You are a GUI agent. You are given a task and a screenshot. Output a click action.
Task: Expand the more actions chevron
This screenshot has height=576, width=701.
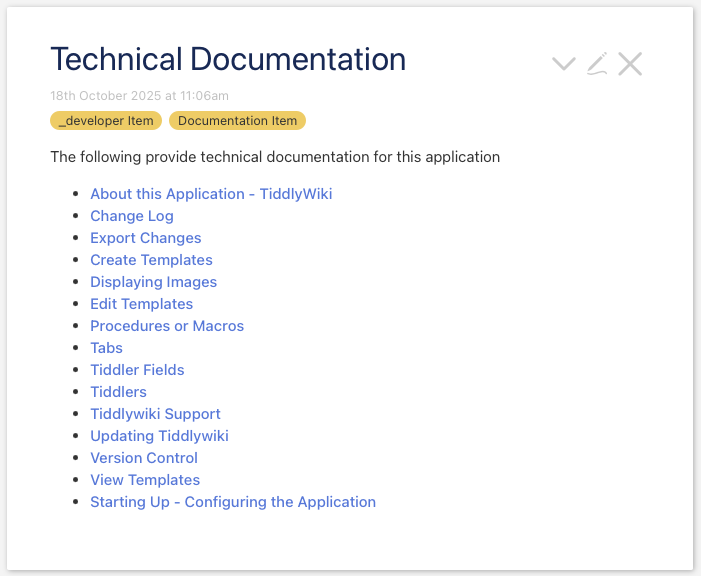pos(564,64)
